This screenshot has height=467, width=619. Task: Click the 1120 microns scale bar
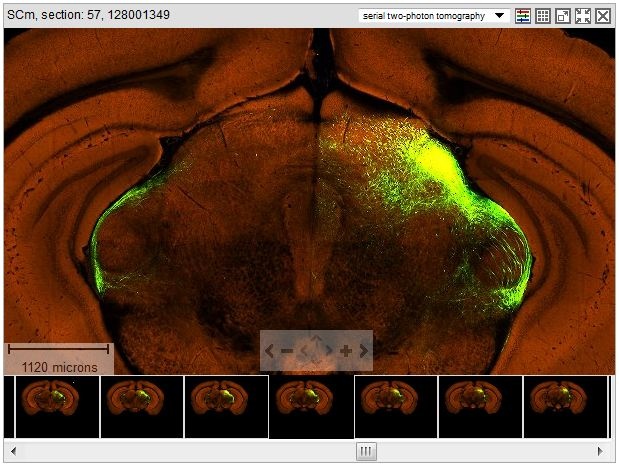pos(59,359)
